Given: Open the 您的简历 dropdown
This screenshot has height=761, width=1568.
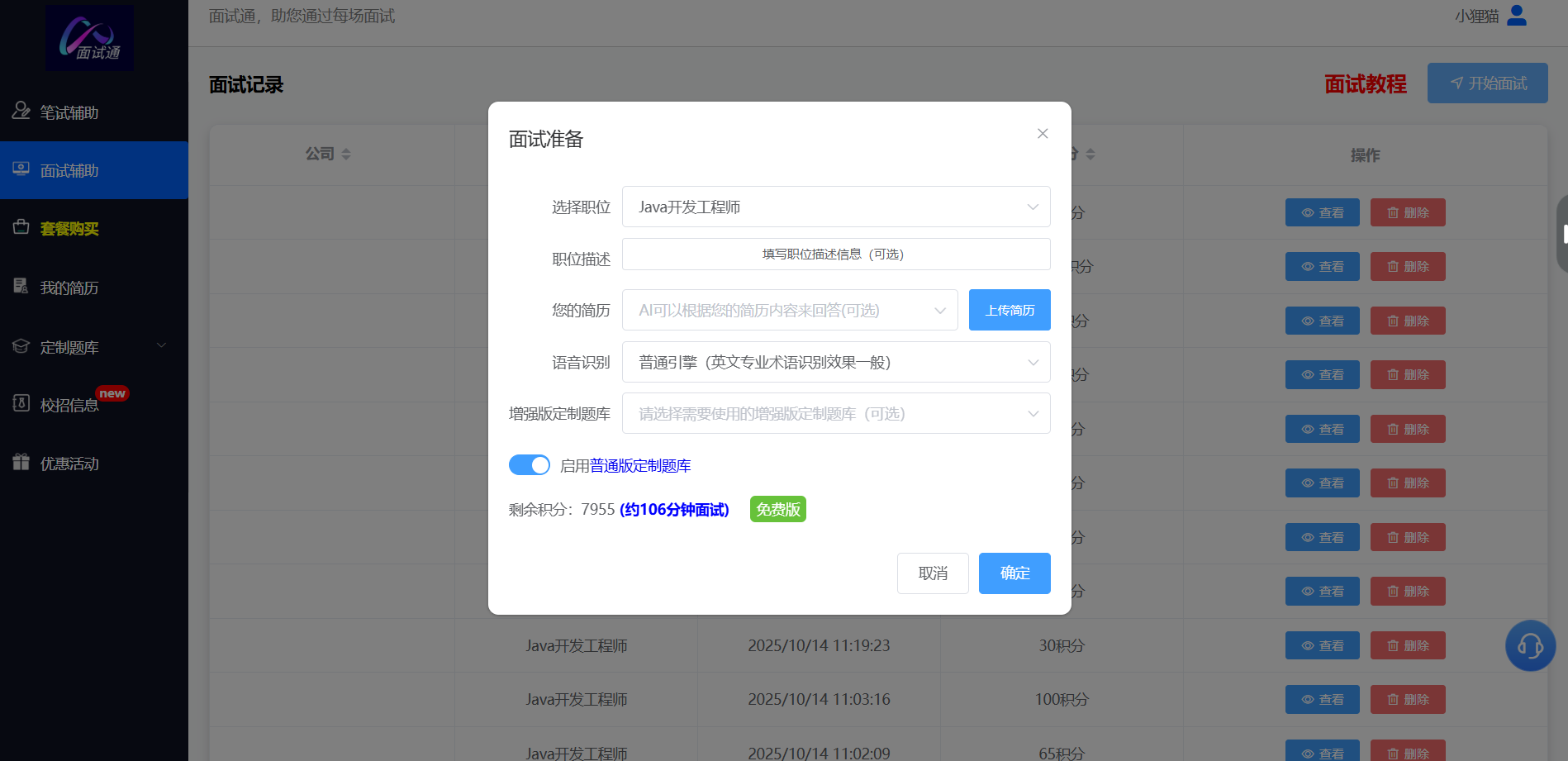Looking at the screenshot, I should [790, 310].
